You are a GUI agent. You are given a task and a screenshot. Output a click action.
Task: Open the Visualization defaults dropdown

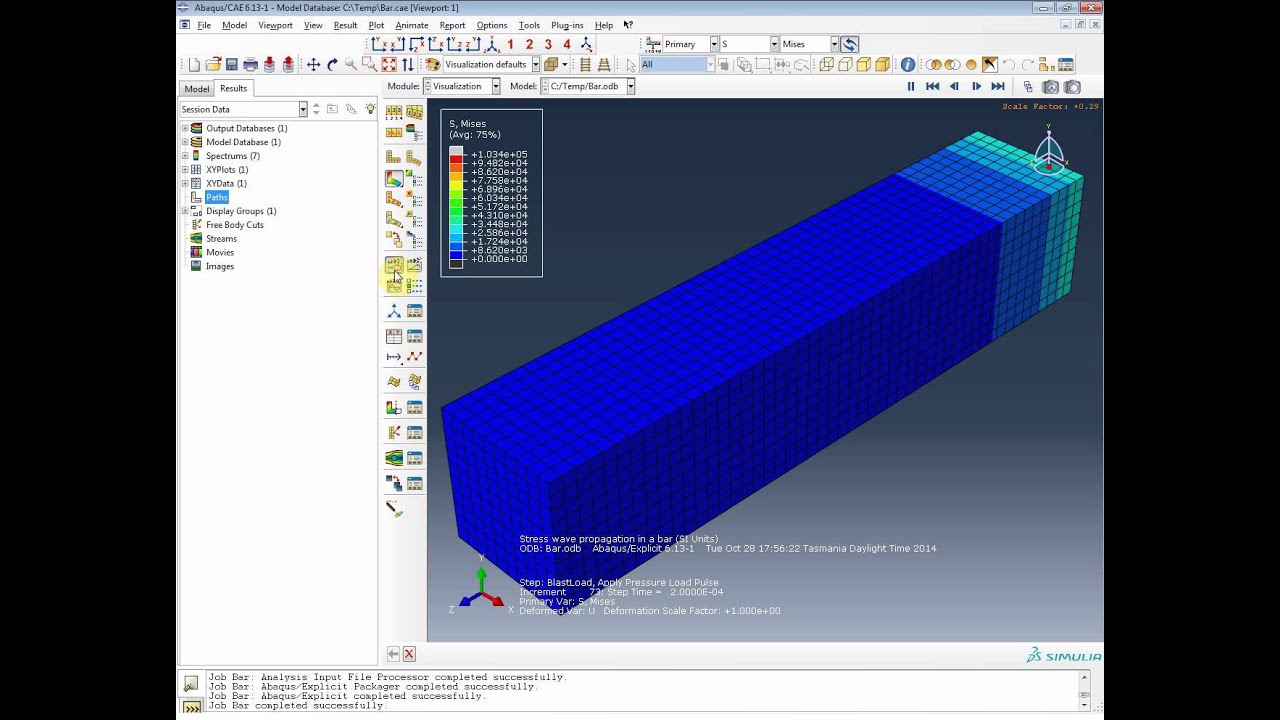coord(536,65)
